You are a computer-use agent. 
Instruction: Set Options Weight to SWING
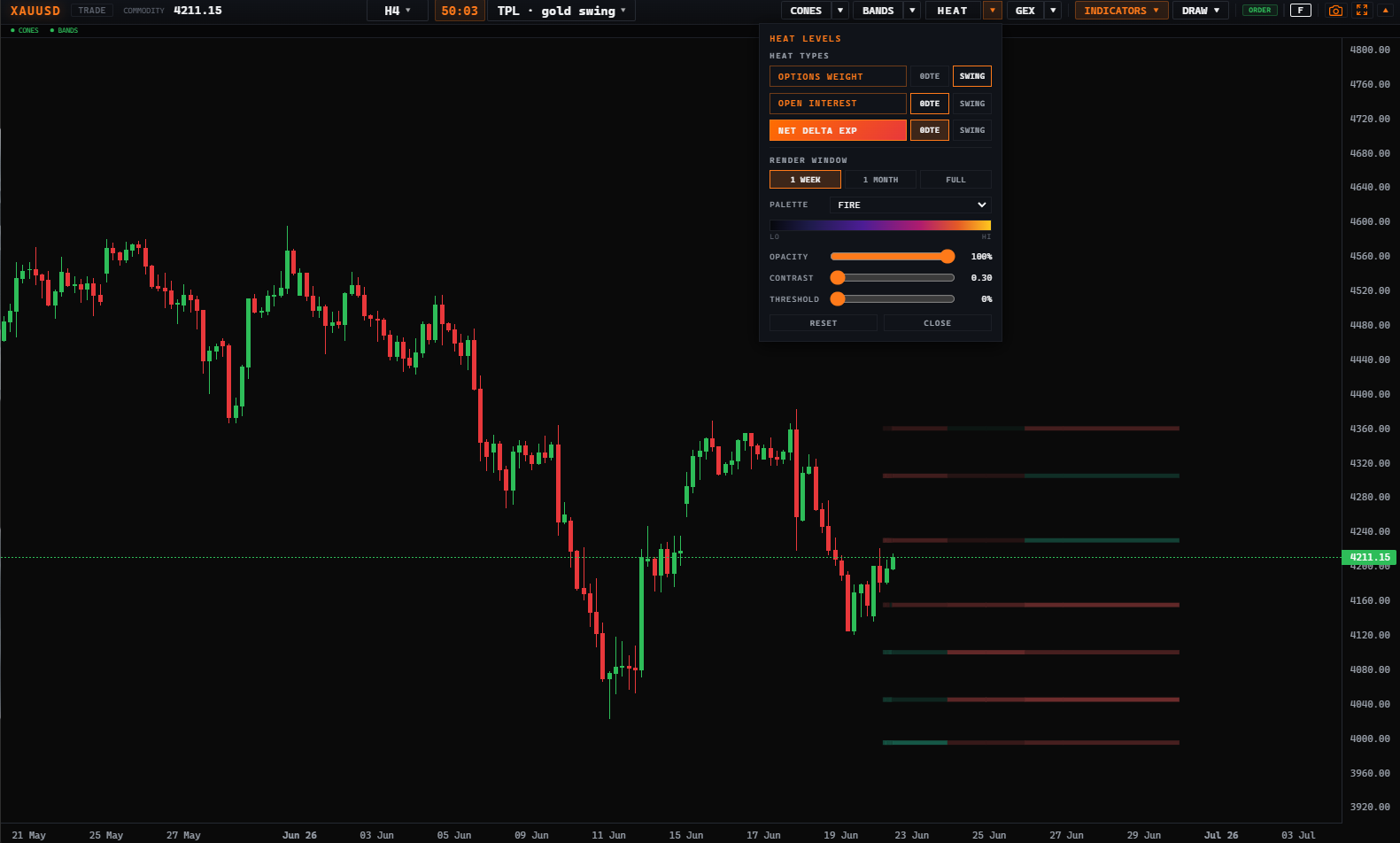coord(972,76)
